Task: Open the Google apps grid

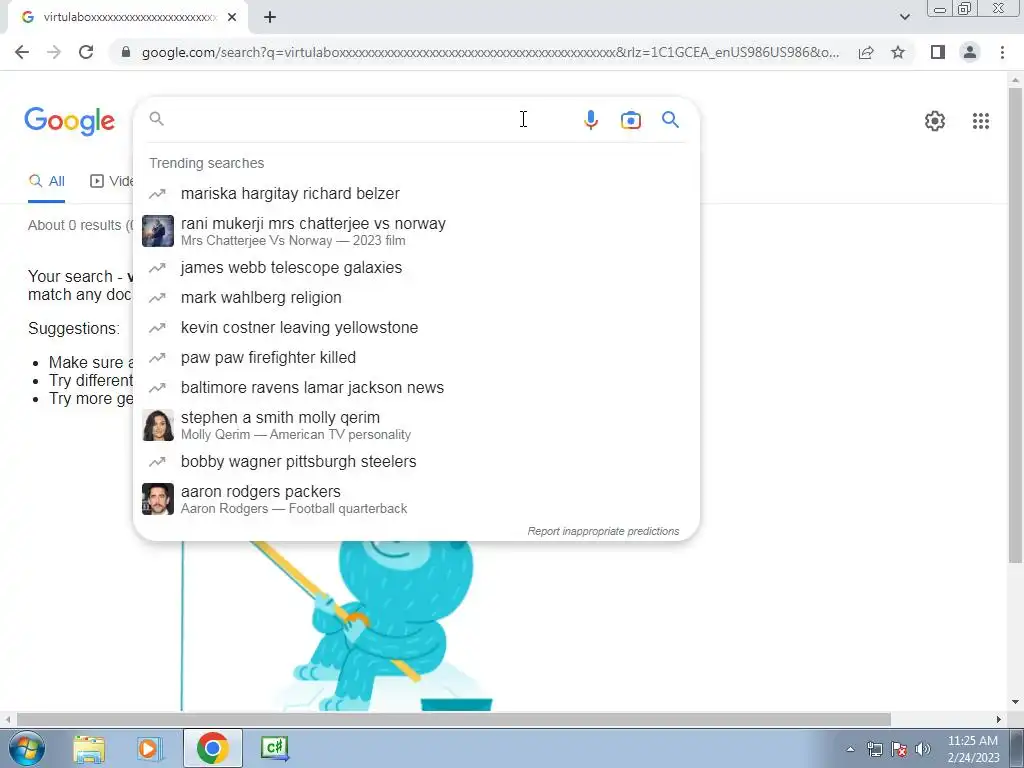Action: pyautogui.click(x=980, y=121)
